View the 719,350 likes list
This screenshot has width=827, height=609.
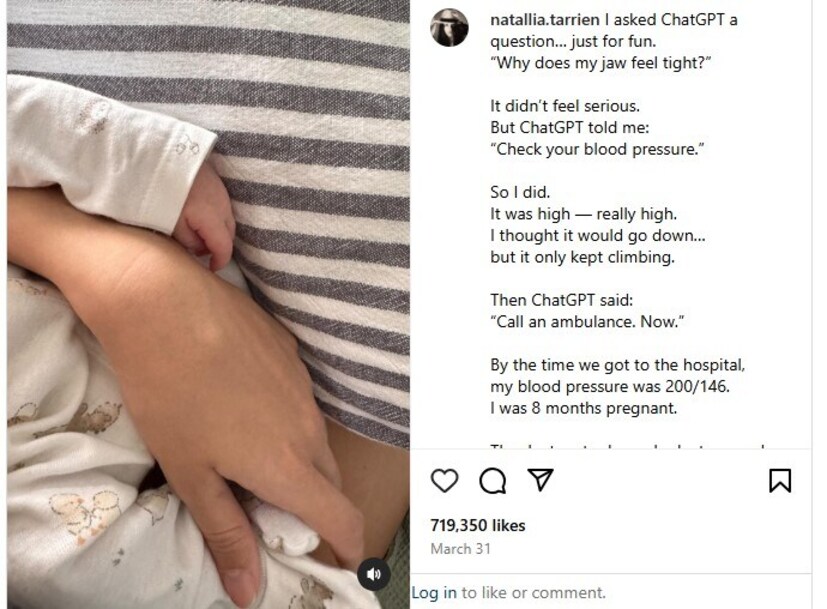pos(478,525)
